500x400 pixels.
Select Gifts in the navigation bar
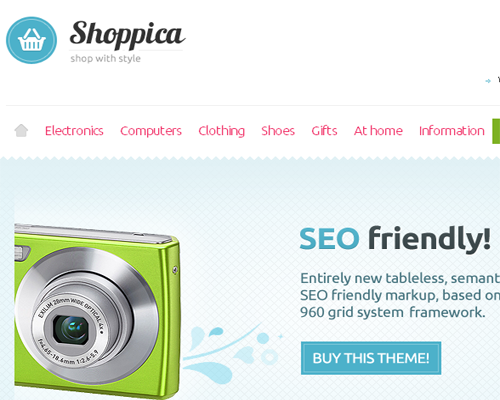(324, 131)
